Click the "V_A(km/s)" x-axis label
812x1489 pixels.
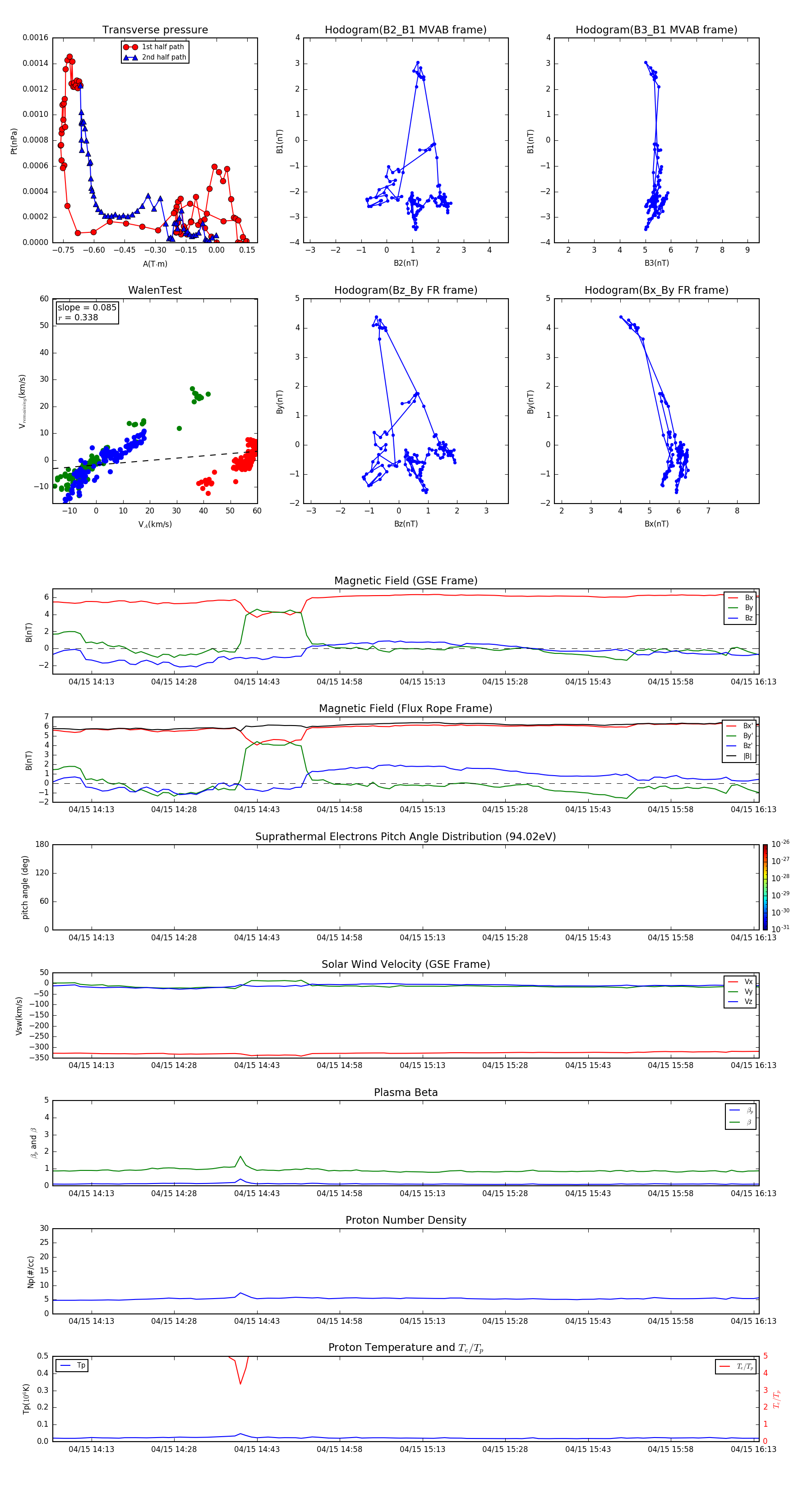pos(155,524)
